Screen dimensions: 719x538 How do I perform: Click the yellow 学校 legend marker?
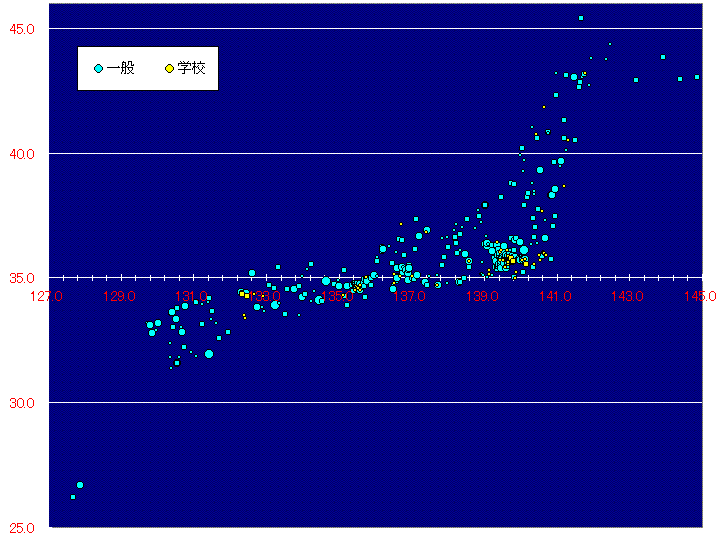click(170, 68)
